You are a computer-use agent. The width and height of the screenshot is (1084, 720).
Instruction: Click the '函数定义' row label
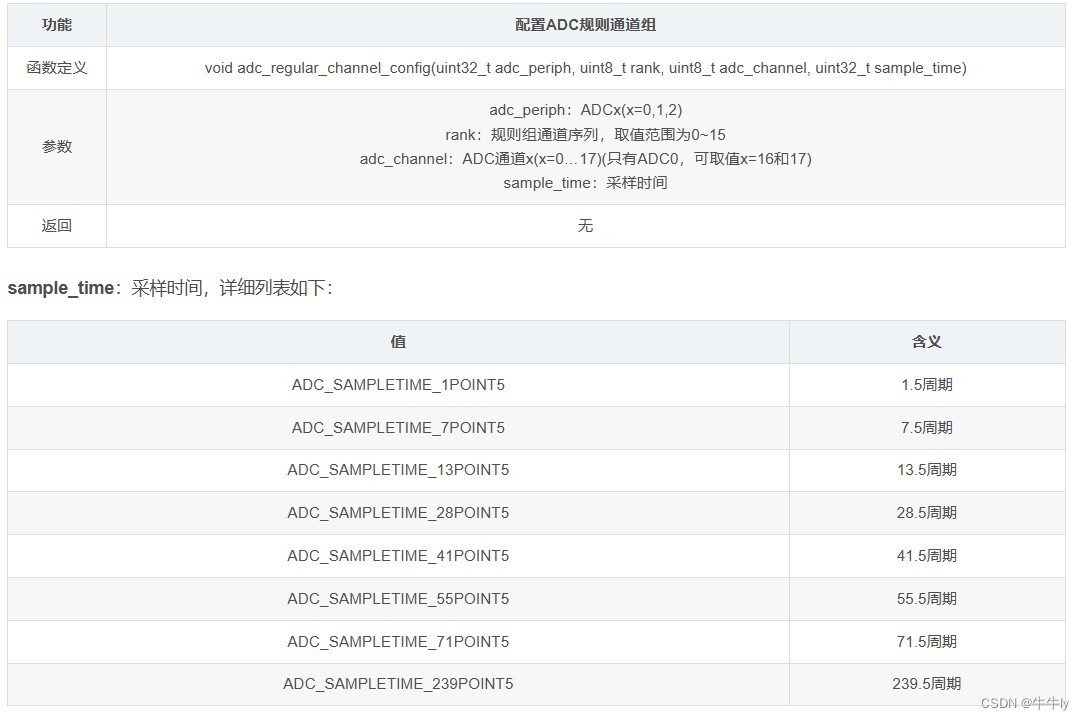click(57, 68)
